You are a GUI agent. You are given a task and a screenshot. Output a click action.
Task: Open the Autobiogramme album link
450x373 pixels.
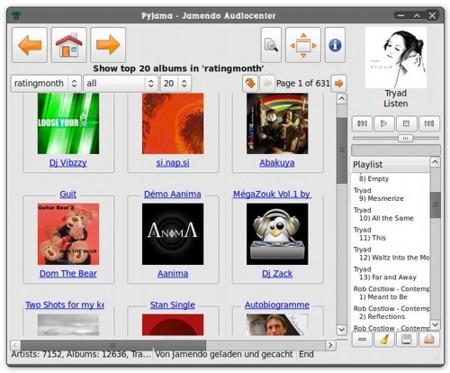tap(277, 305)
